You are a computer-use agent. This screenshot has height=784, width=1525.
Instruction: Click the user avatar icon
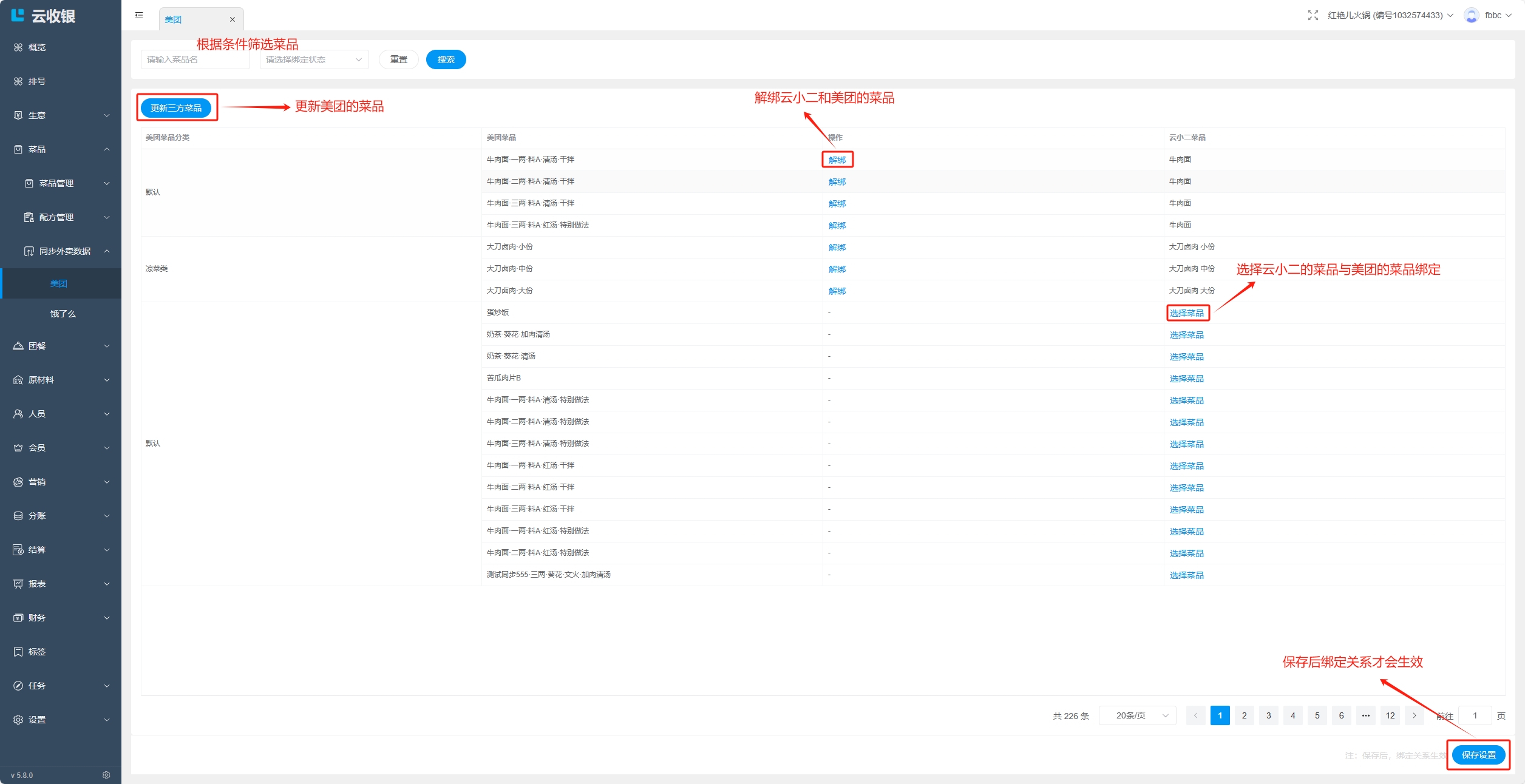point(1471,15)
